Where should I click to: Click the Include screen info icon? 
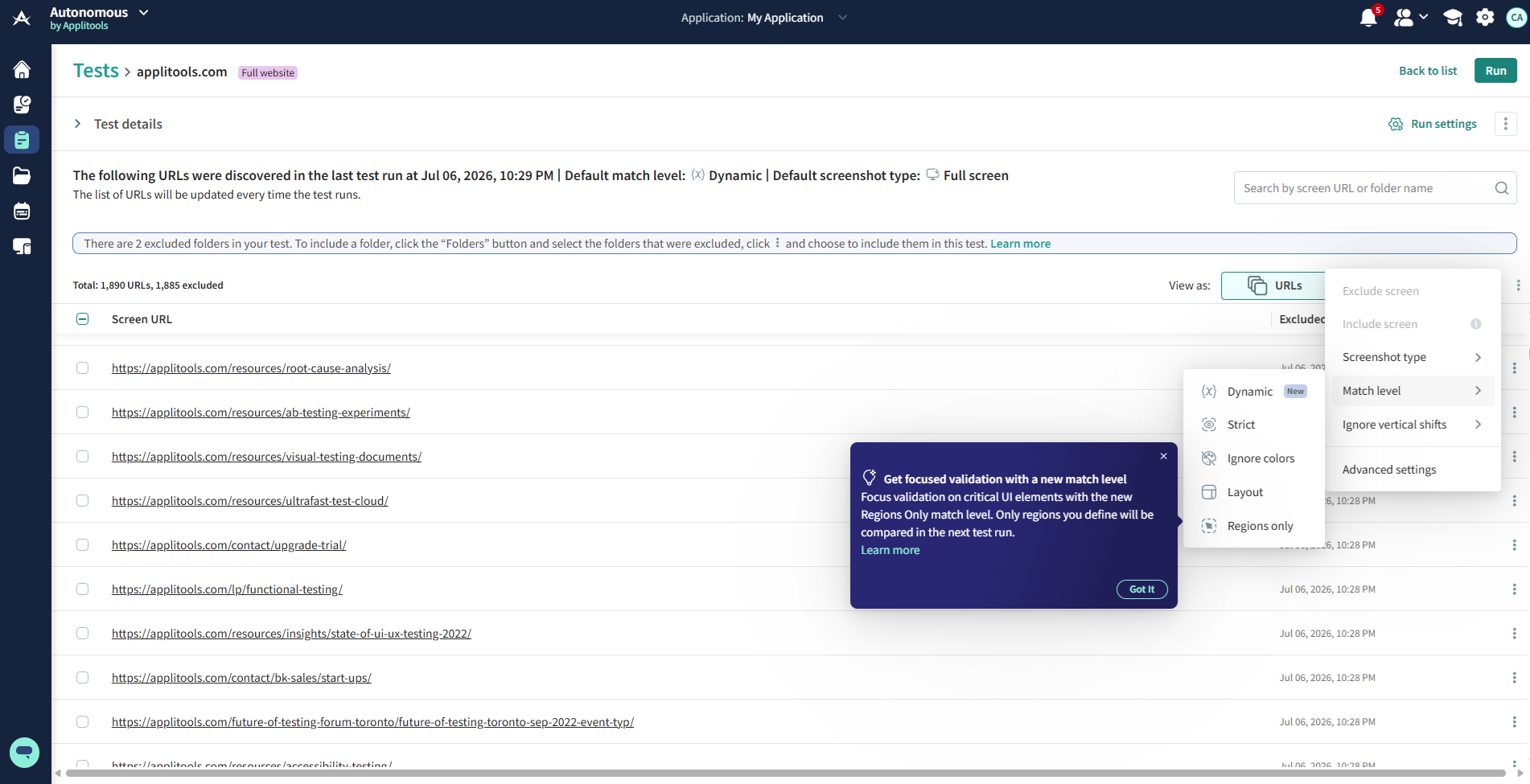click(x=1476, y=324)
